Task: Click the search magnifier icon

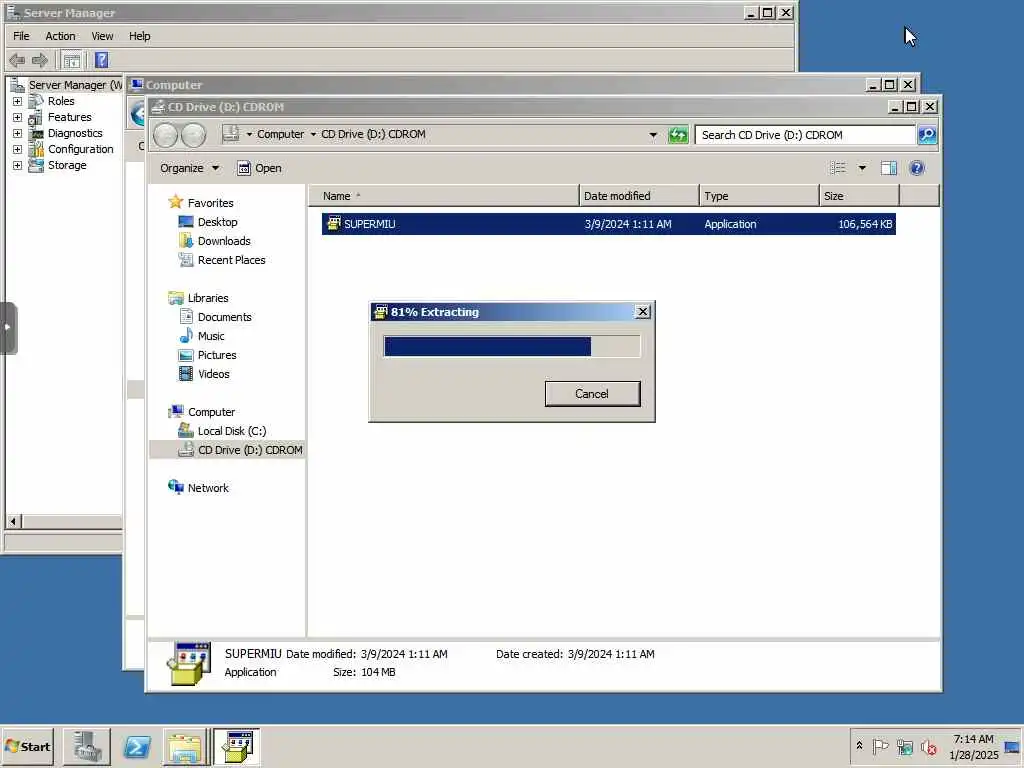Action: pos(927,135)
